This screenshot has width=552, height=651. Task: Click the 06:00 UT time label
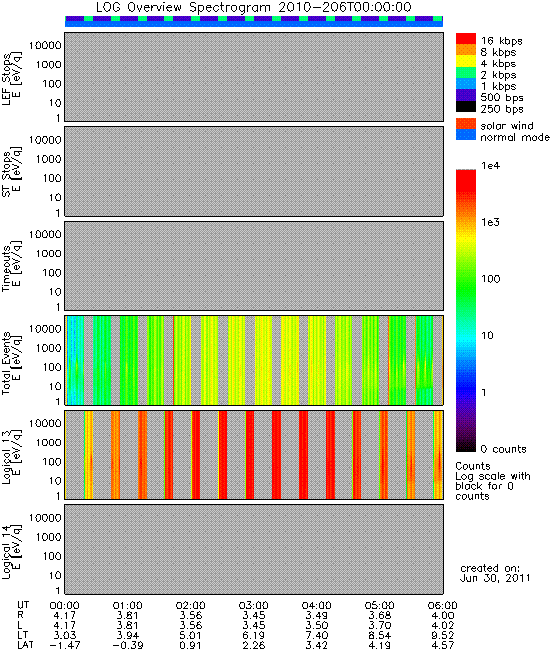pyautogui.click(x=443, y=606)
